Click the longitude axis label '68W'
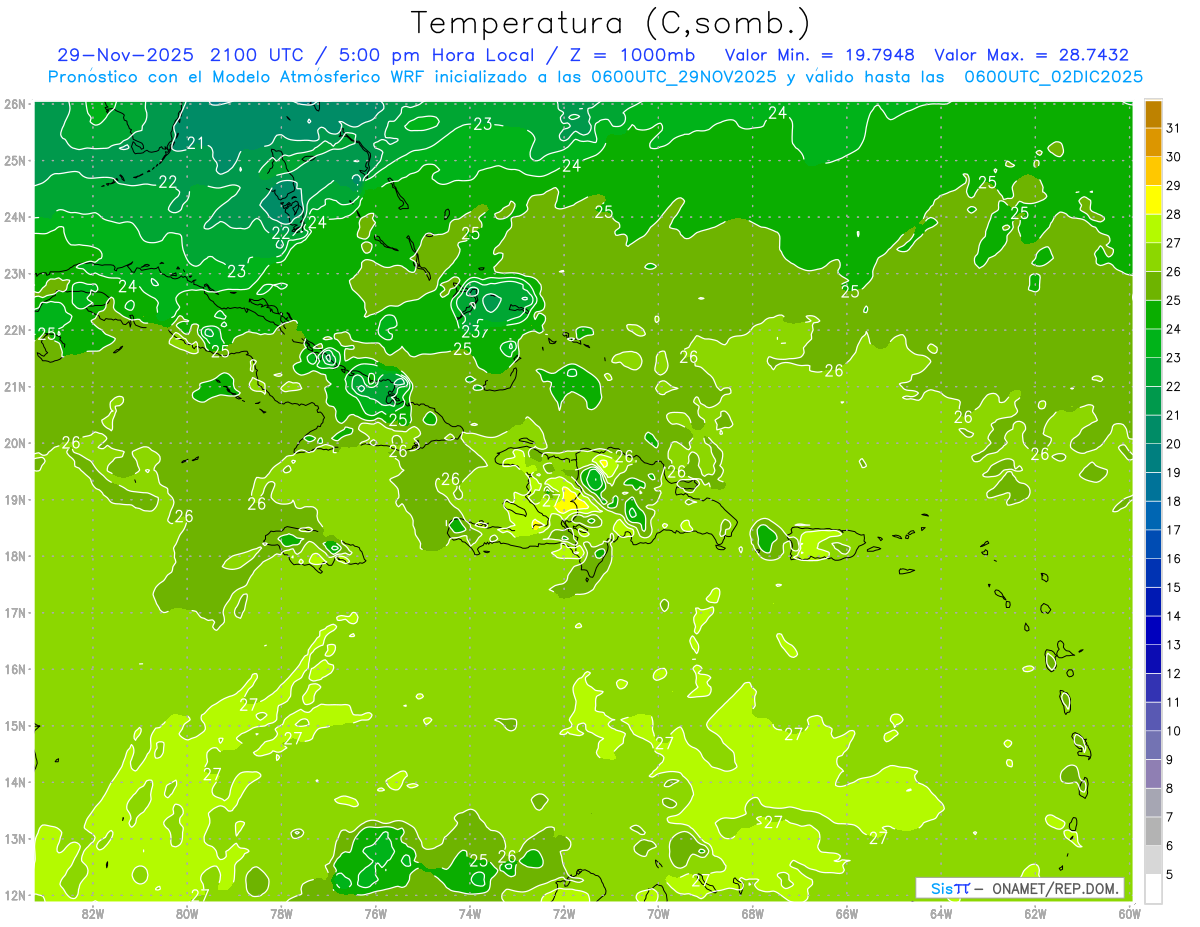The image size is (1200, 927). 752,913
